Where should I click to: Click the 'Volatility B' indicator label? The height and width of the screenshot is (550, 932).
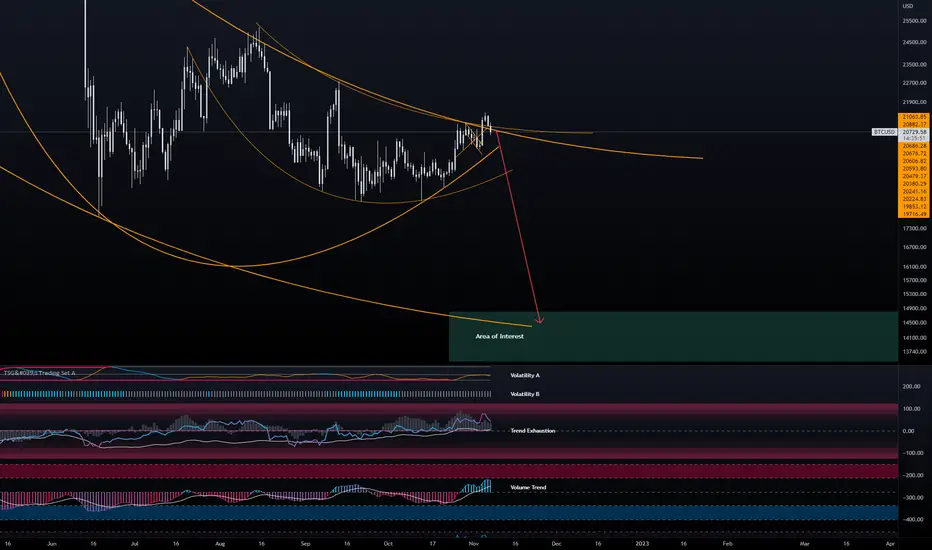point(525,394)
